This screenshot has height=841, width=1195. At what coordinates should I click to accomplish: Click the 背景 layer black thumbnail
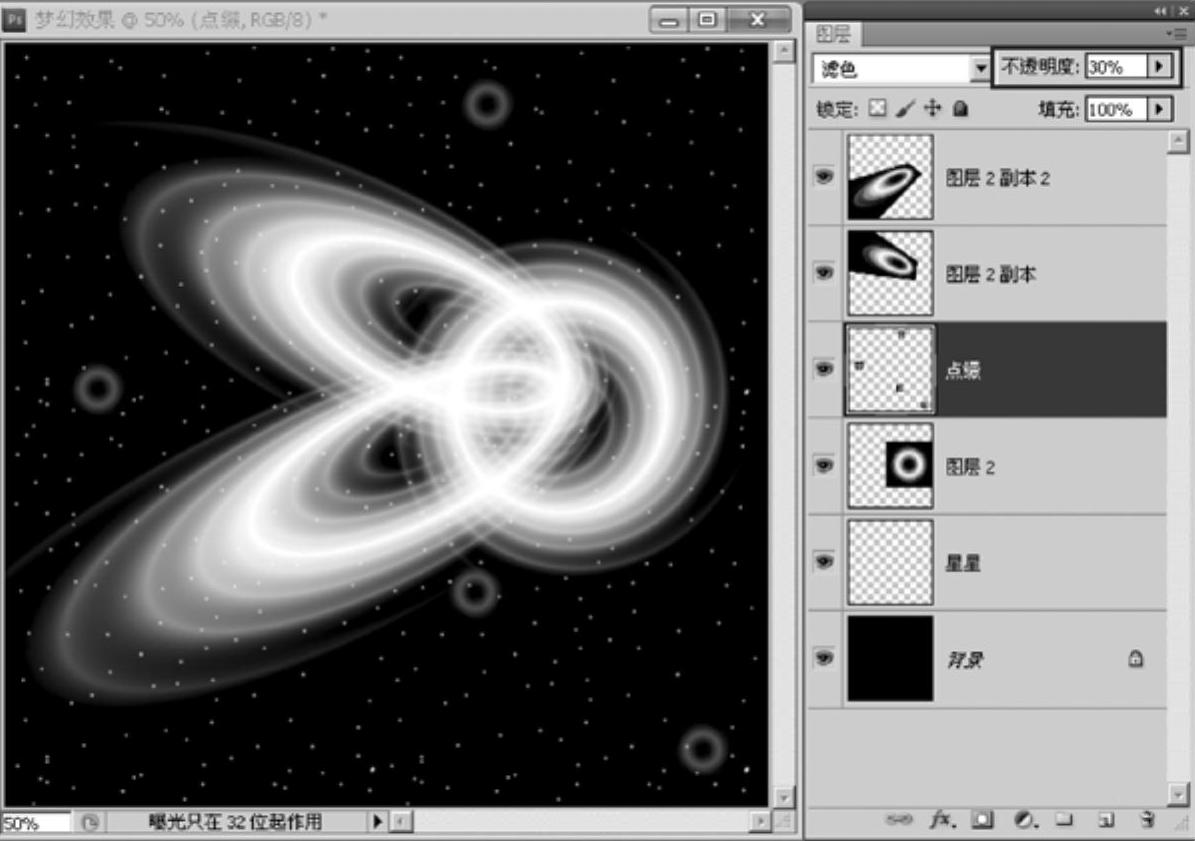(x=890, y=658)
